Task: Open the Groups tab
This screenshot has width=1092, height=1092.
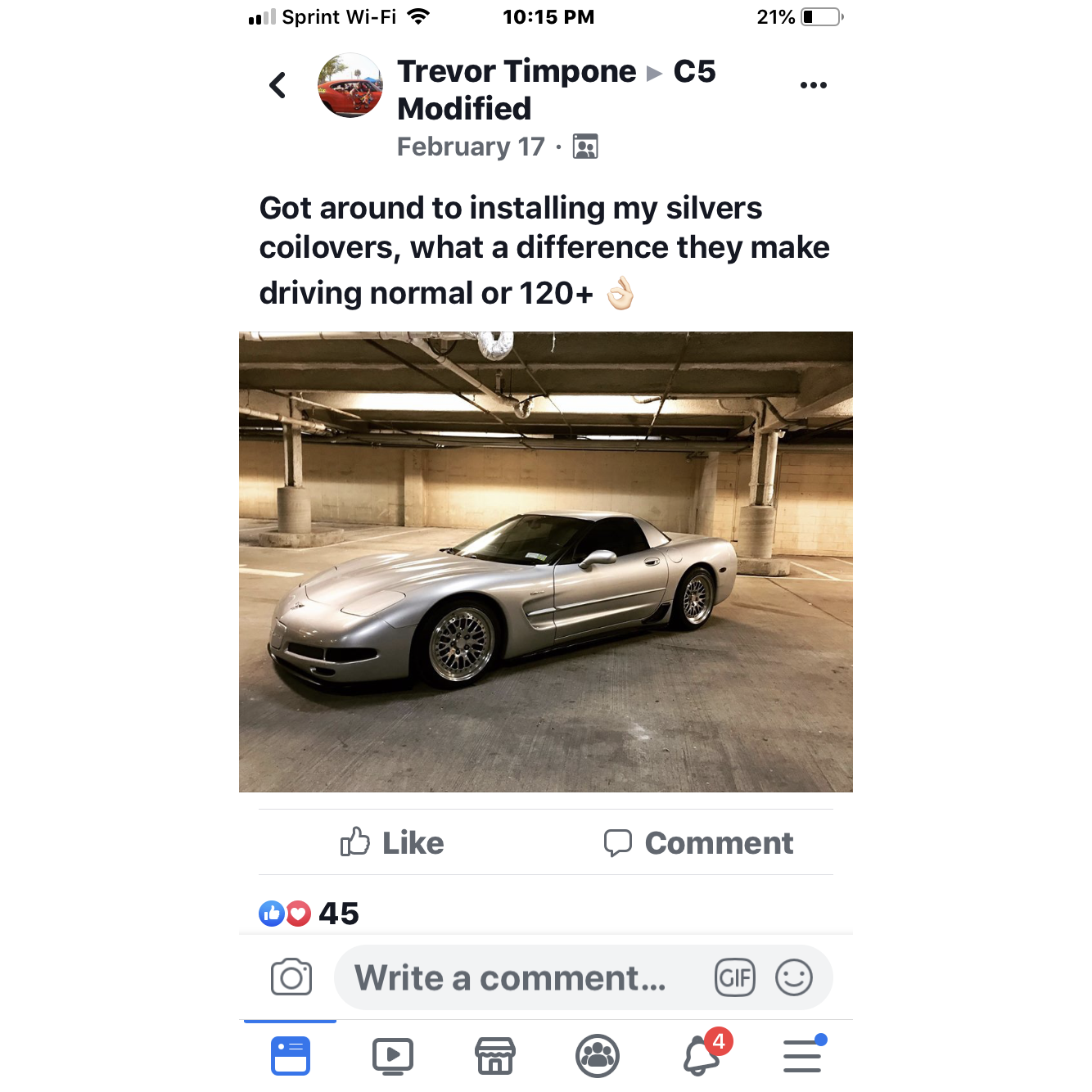Action: pyautogui.click(x=598, y=1056)
